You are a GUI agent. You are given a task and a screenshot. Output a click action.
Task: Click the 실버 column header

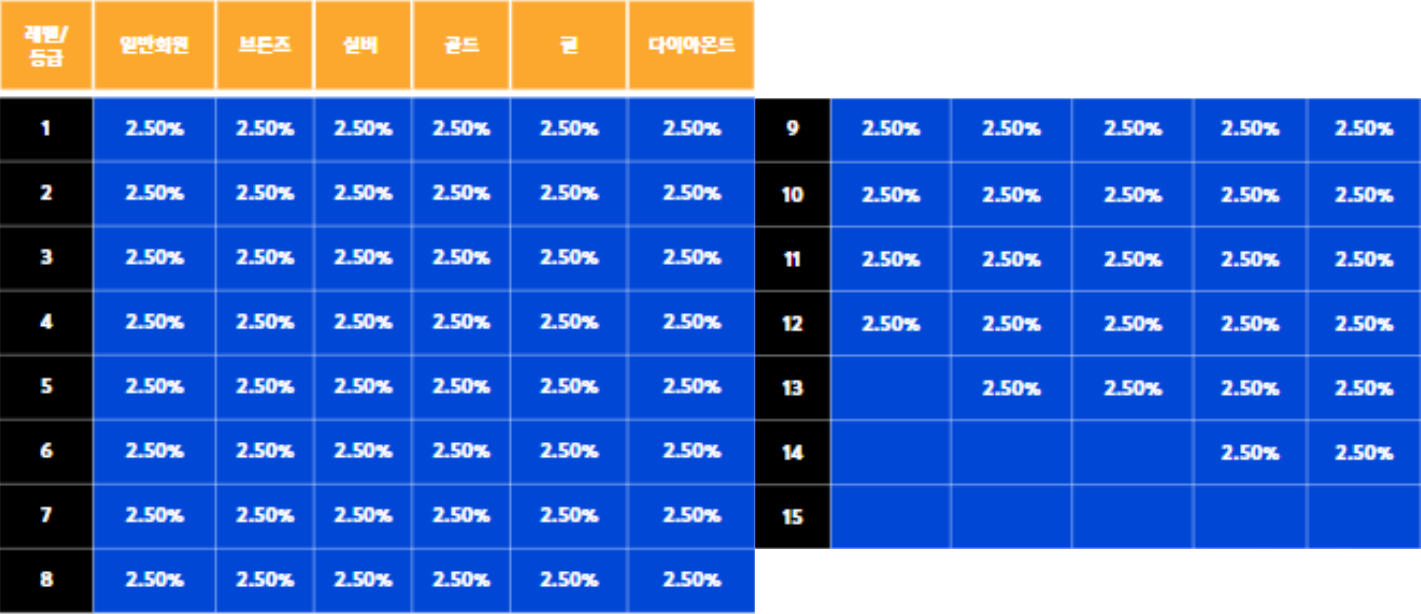click(363, 45)
